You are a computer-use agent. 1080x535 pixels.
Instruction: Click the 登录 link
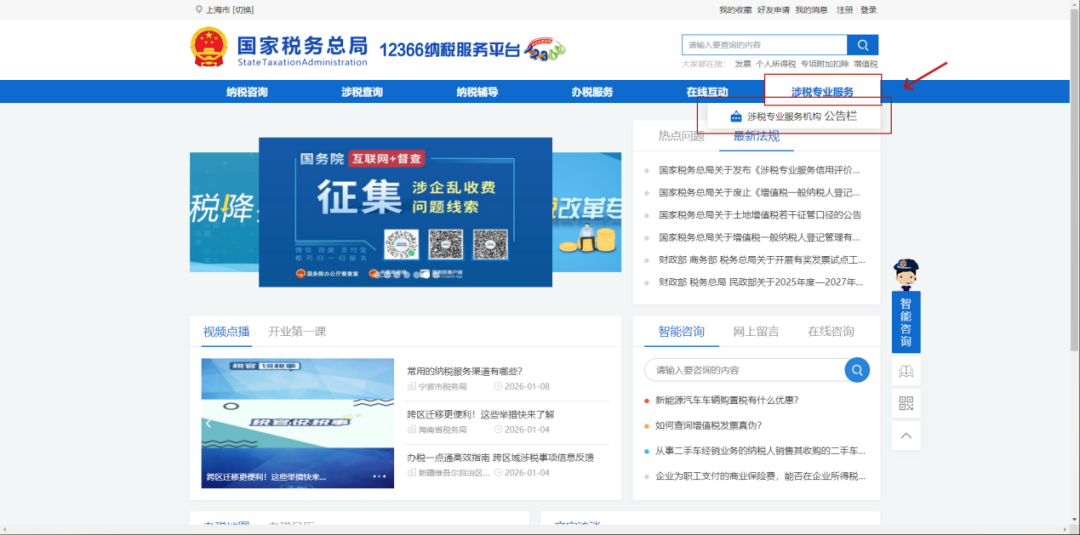point(869,10)
